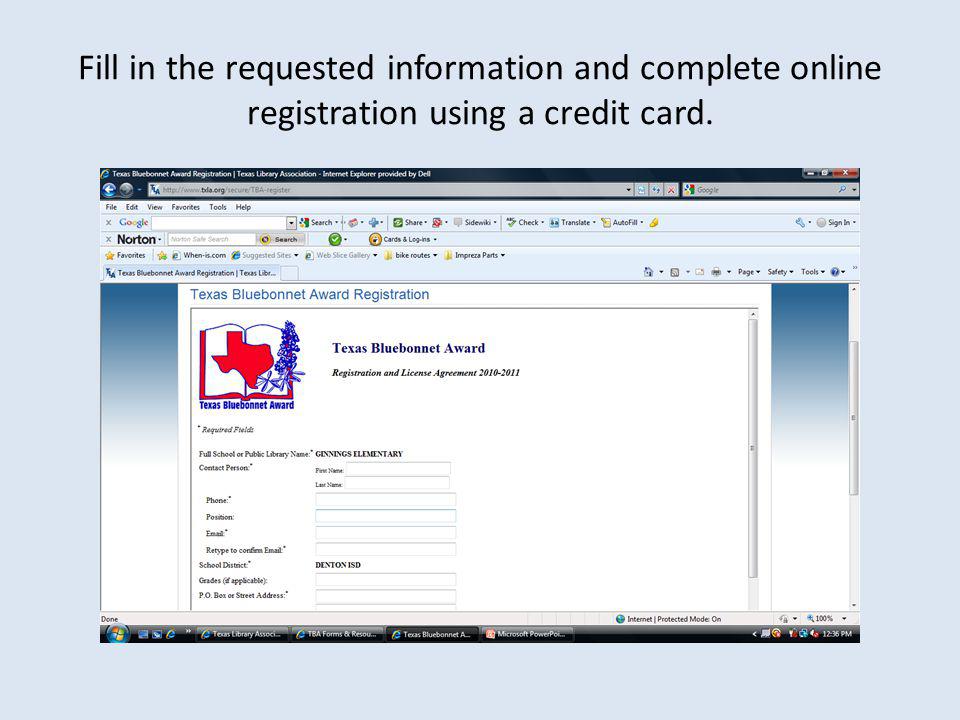The height and width of the screenshot is (720, 960).
Task: Click the First Name input field
Action: (398, 469)
